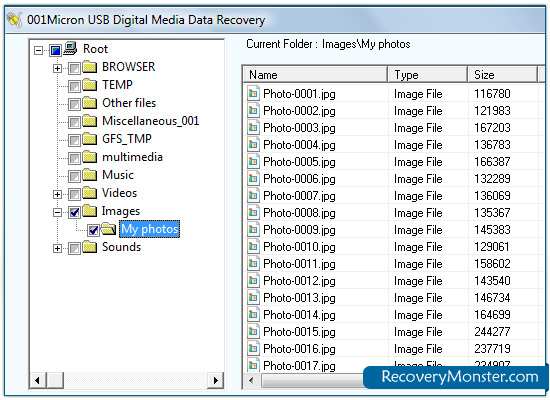Select file Photo-0015.jpg
The height and width of the screenshot is (400, 550).
point(299,332)
